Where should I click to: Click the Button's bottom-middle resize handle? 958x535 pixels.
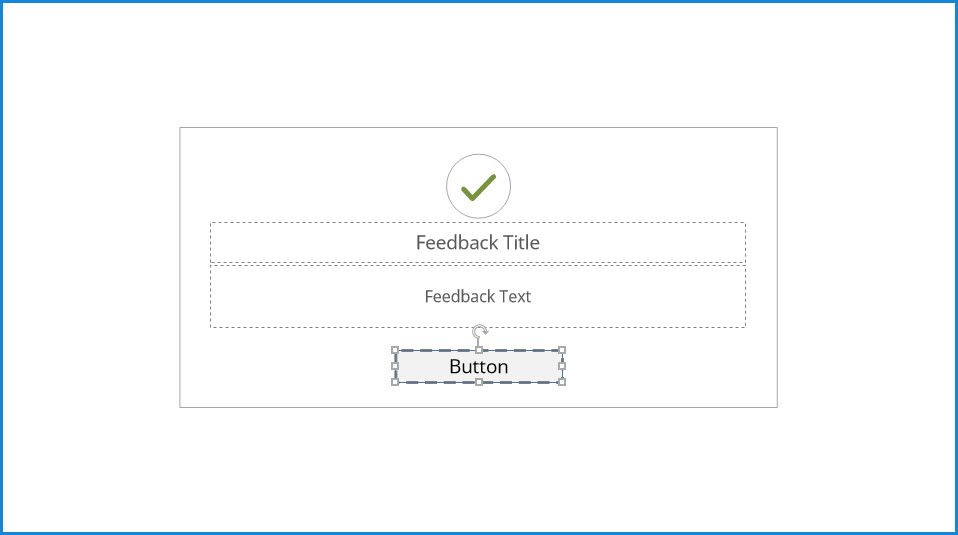click(479, 382)
